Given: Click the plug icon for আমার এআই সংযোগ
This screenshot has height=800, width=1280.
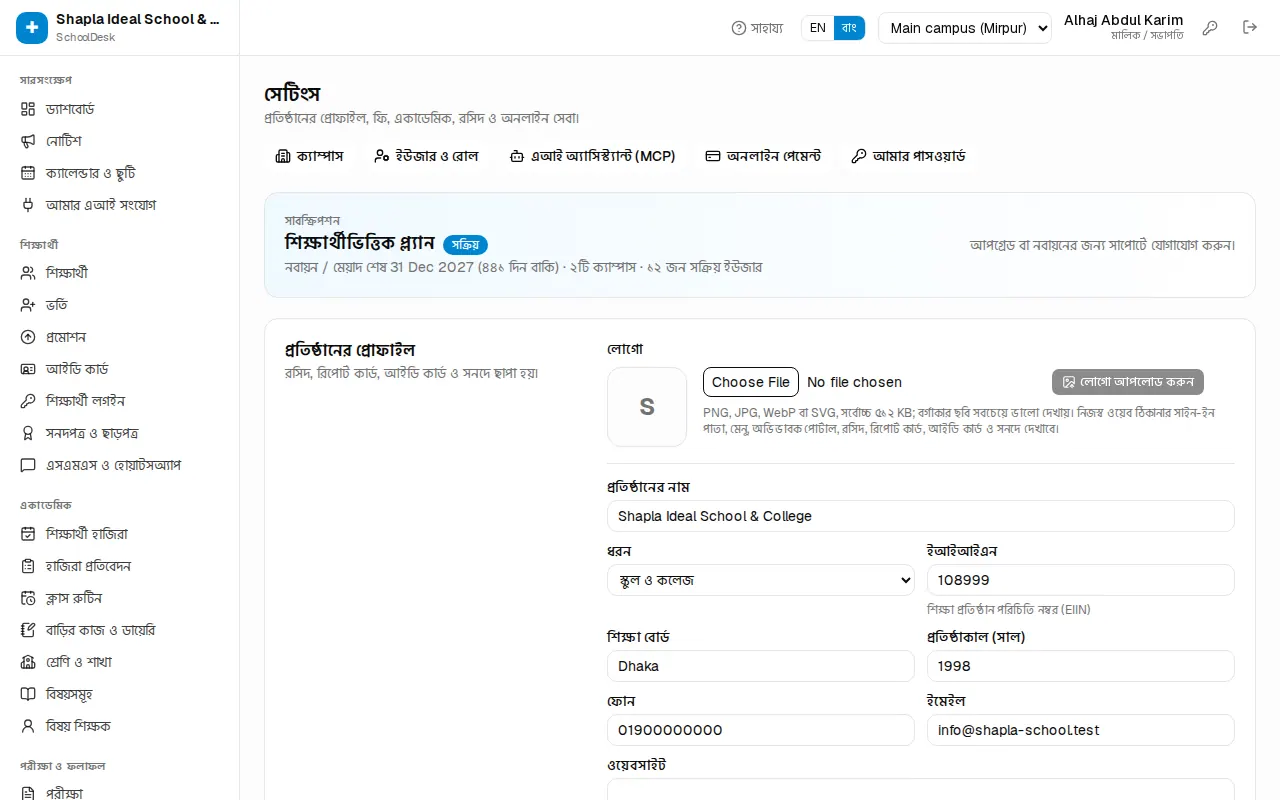Looking at the screenshot, I should point(28,205).
